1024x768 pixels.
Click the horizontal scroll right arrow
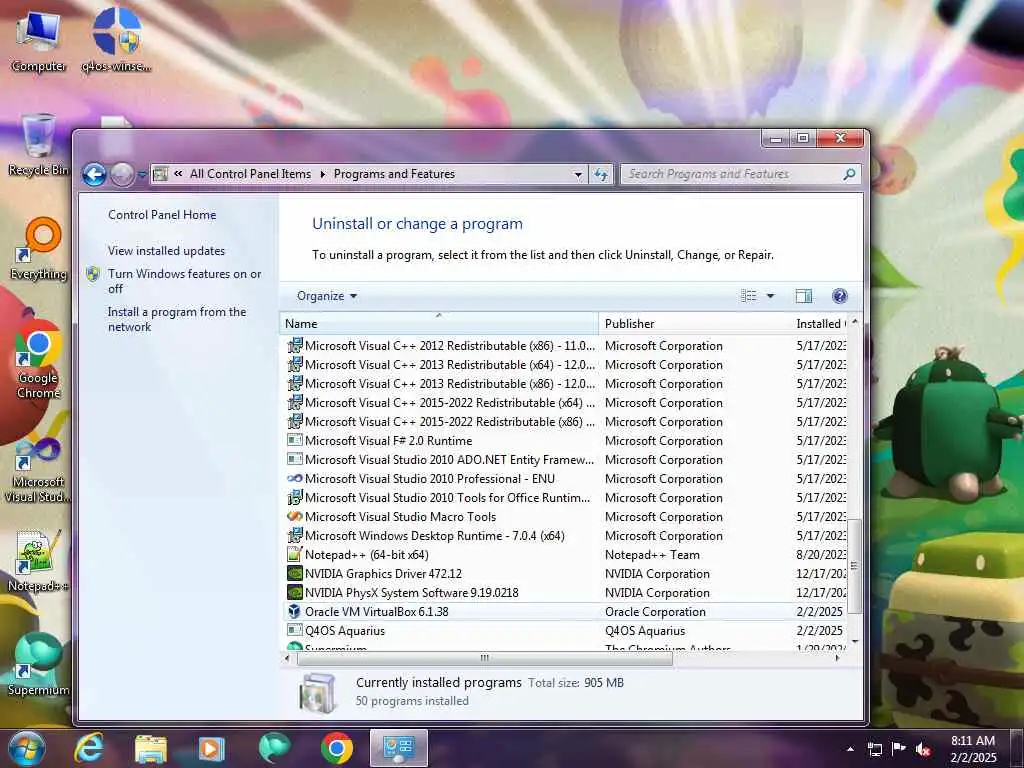(x=837, y=658)
